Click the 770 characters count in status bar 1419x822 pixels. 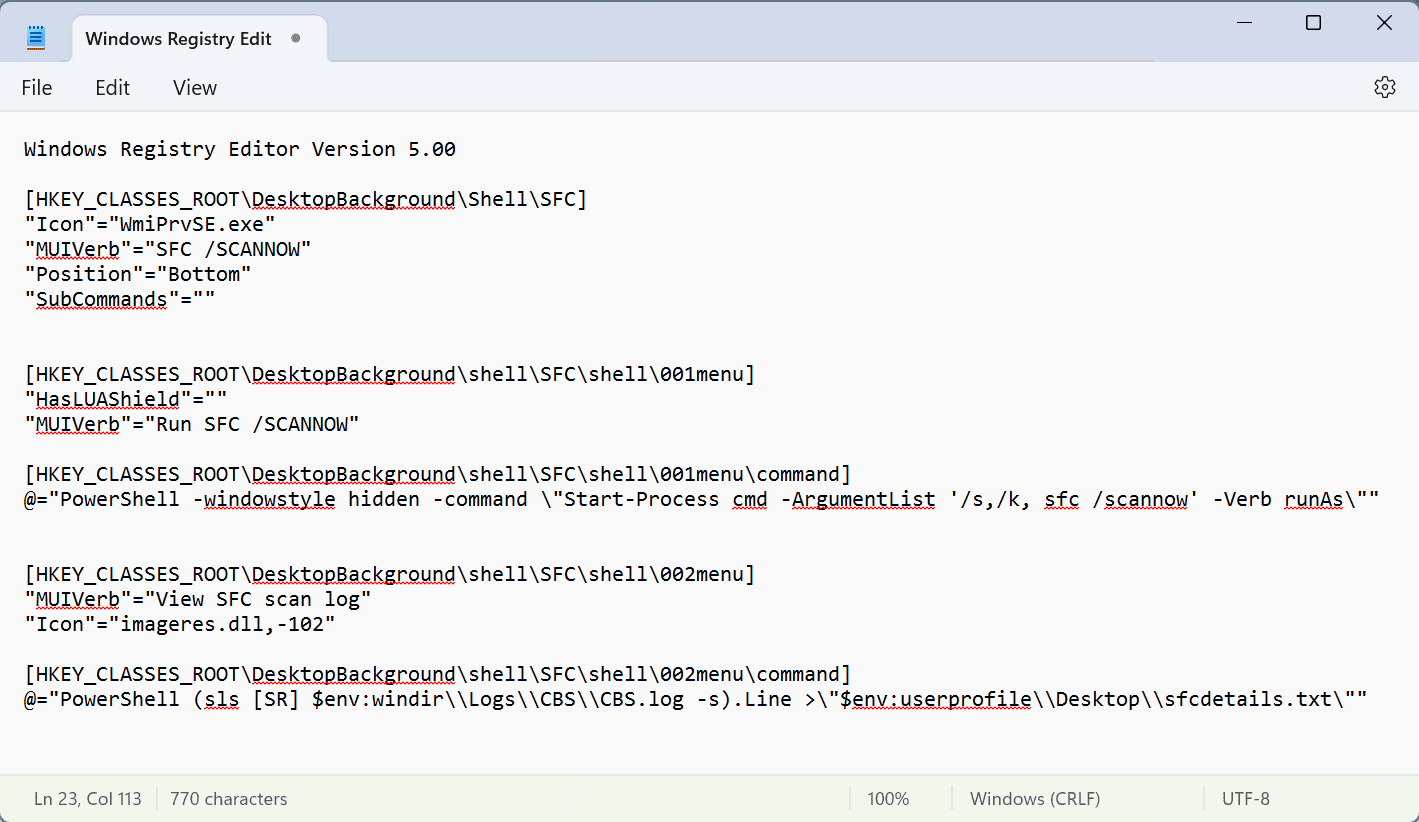pos(229,799)
